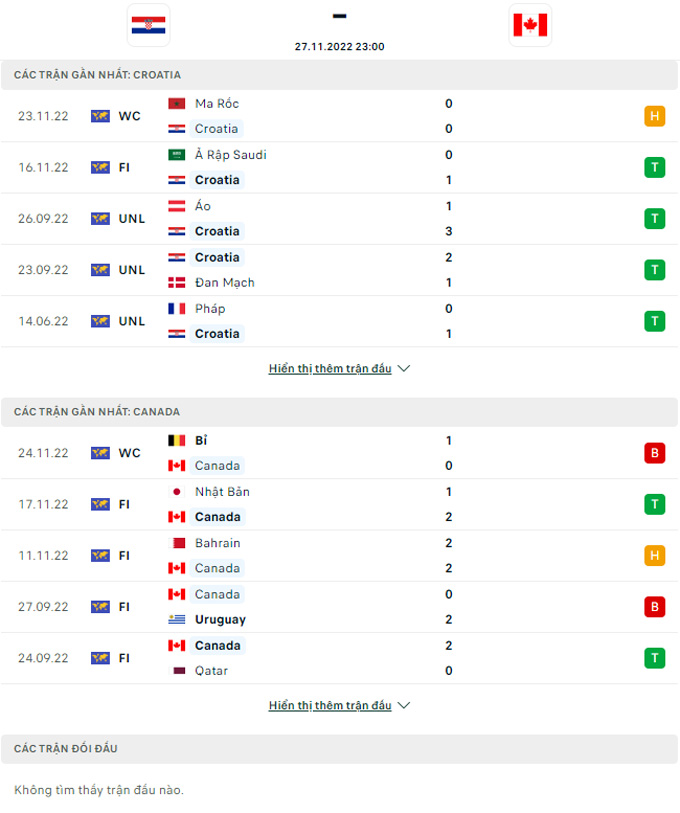The height and width of the screenshot is (813, 680).
Task: Click the green T badge for Pháp match
Action: click(x=655, y=321)
